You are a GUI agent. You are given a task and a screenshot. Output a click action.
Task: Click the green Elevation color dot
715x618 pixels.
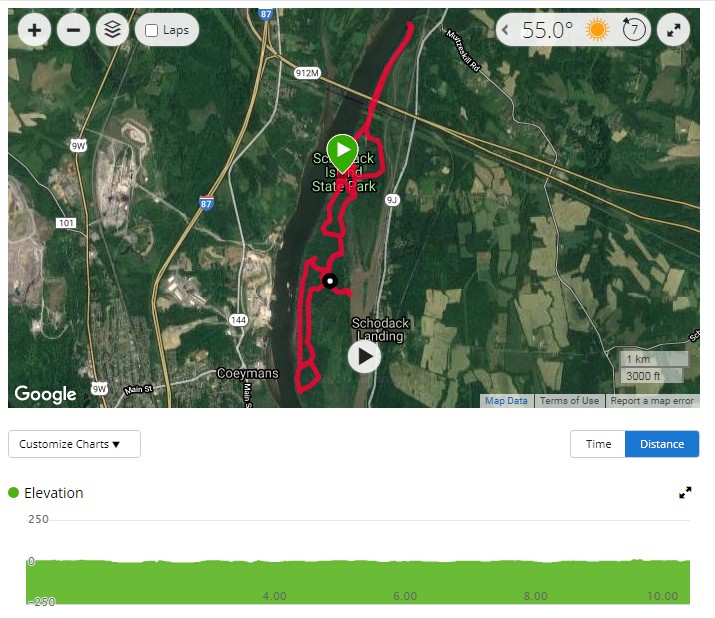pyautogui.click(x=14, y=493)
